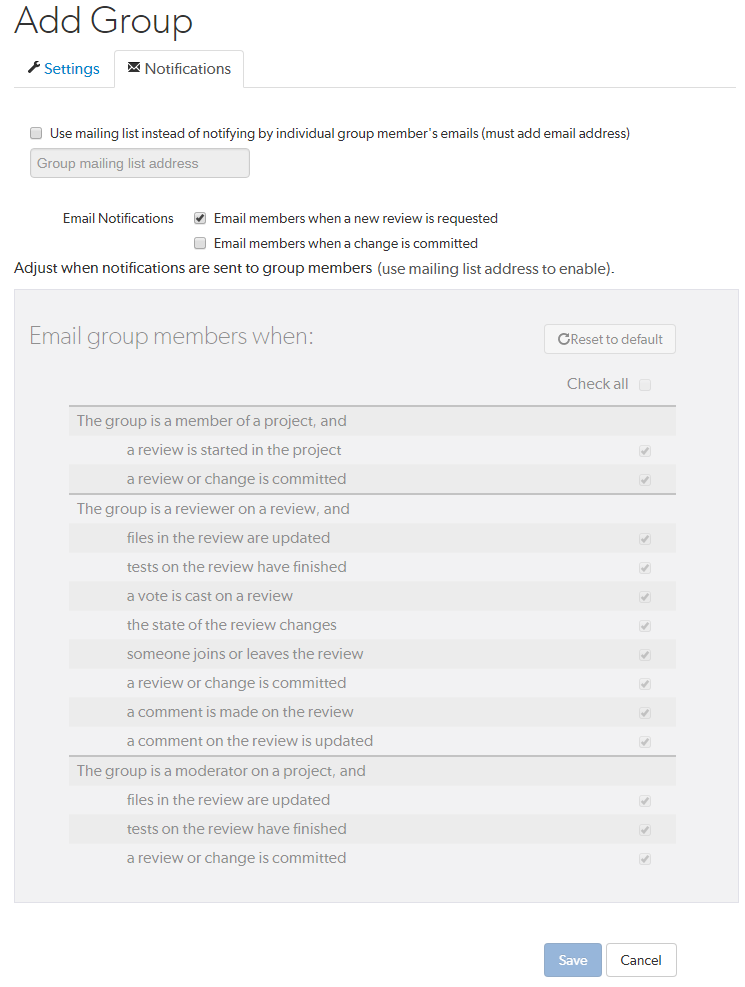Click the circular arrow reset icon

(564, 339)
